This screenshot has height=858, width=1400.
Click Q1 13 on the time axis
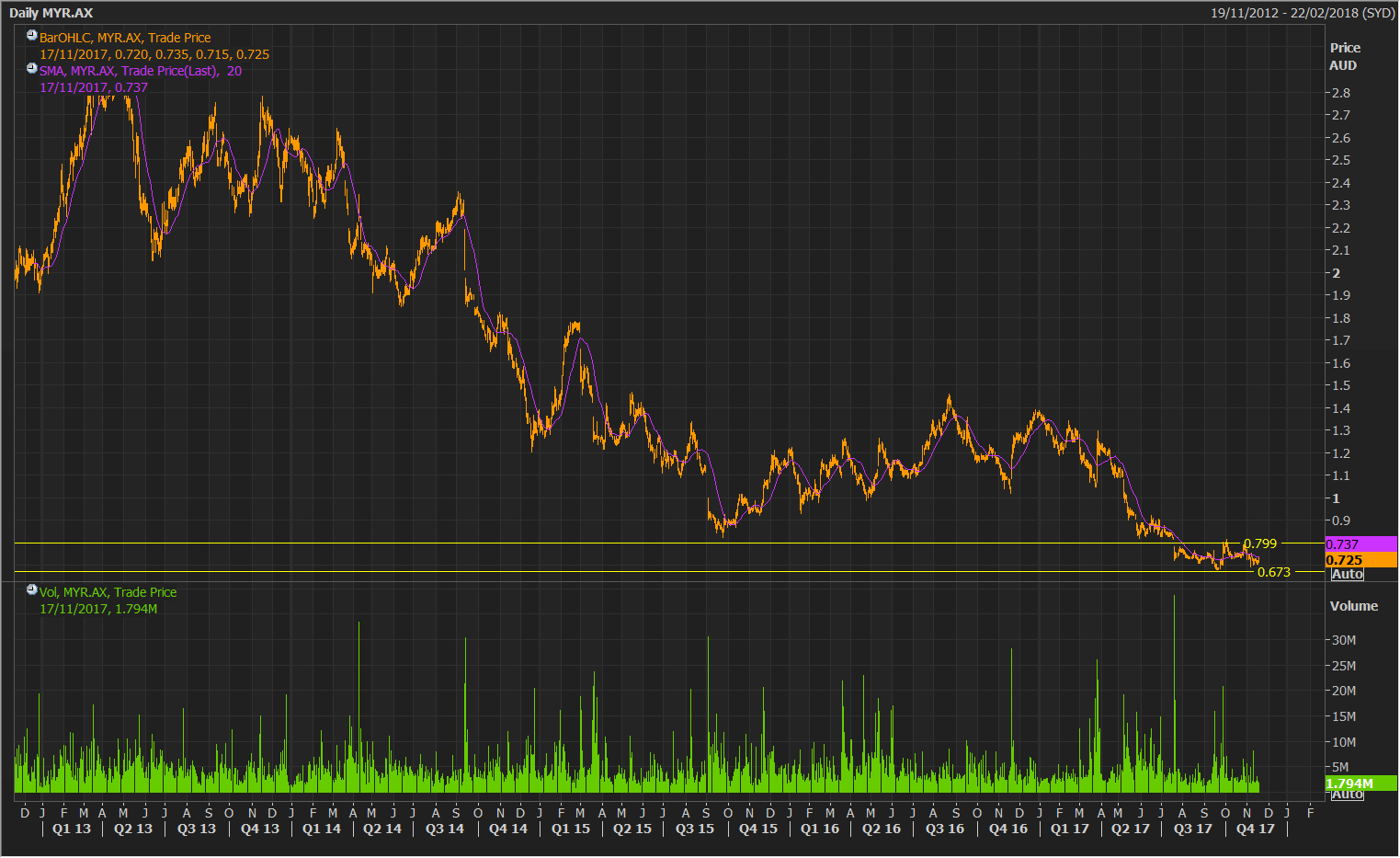(72, 829)
